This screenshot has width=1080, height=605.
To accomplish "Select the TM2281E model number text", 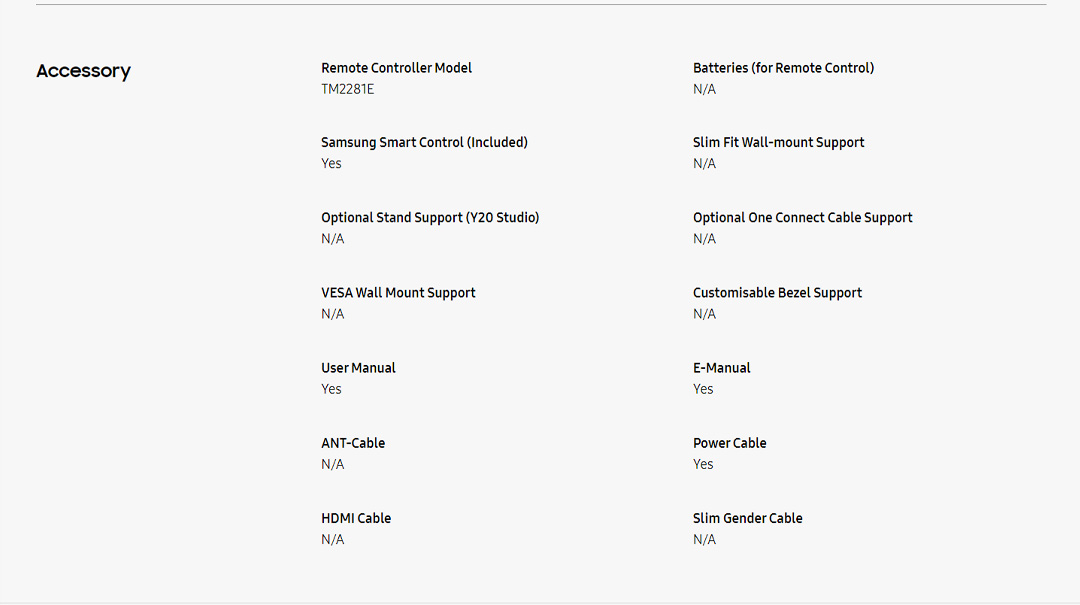I will point(348,89).
